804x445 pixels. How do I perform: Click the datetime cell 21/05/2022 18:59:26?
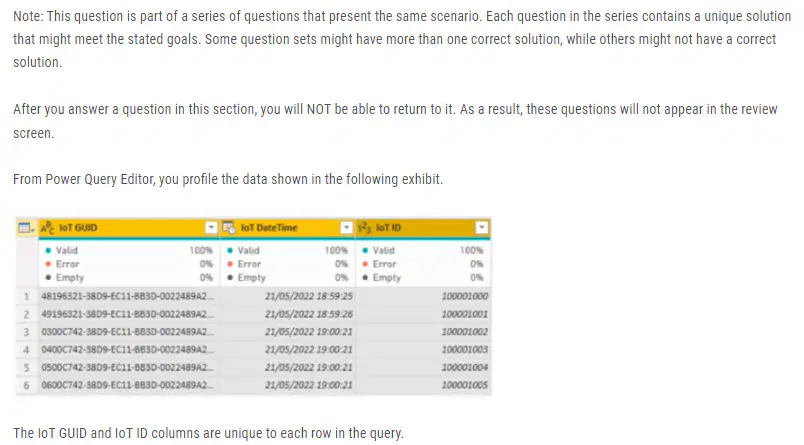pyautogui.click(x=288, y=314)
